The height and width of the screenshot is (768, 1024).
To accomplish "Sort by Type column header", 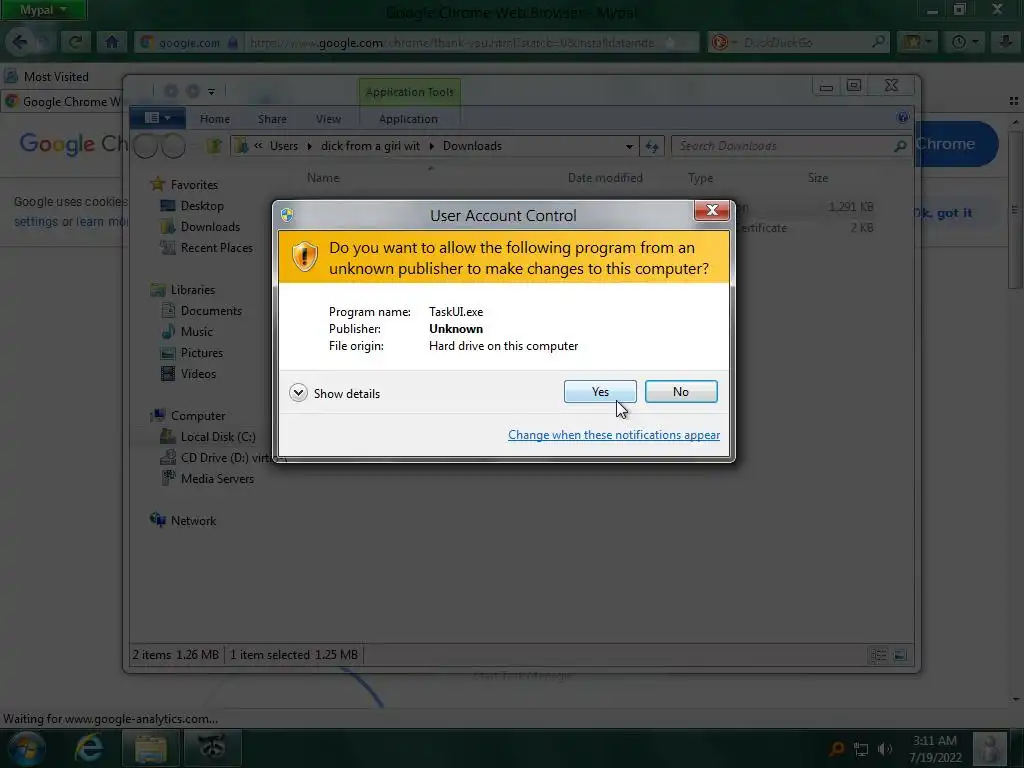I will point(700,178).
